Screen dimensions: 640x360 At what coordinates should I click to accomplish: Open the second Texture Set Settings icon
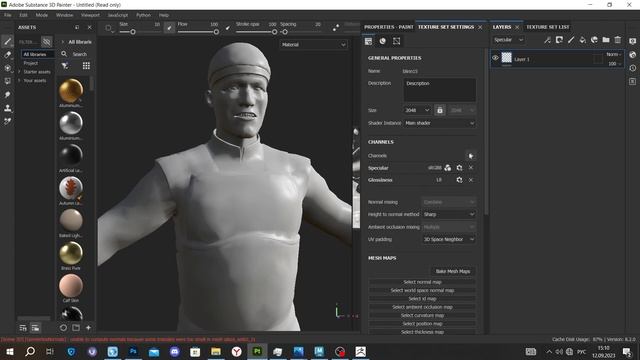click(382, 41)
